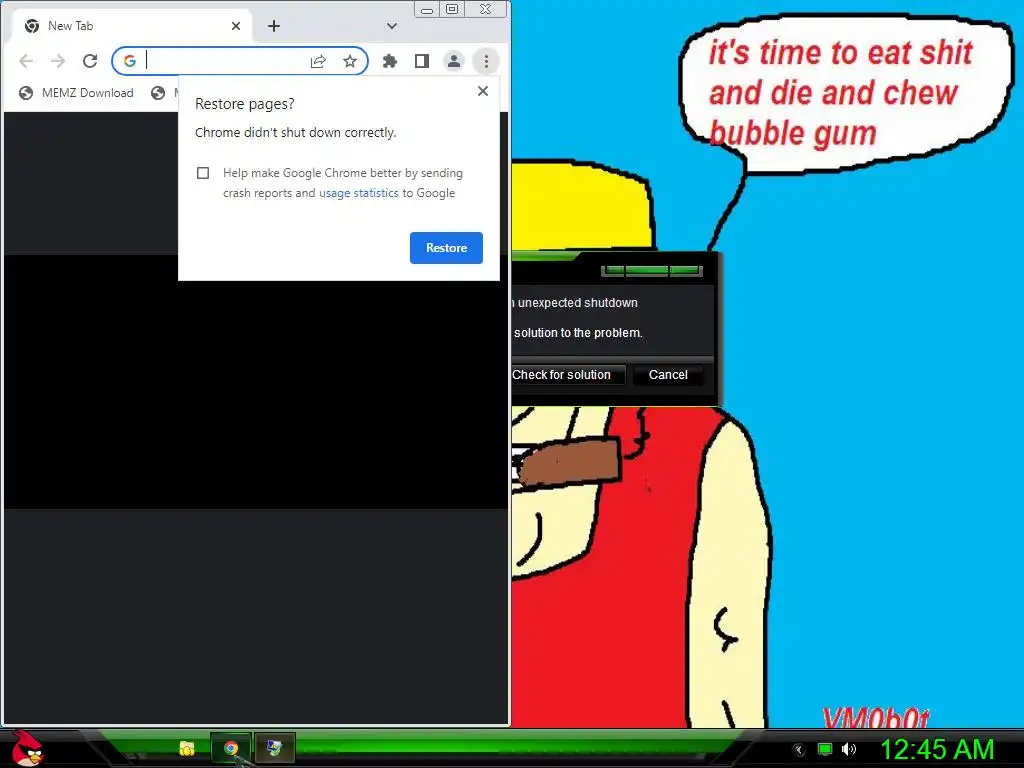Click the 12:45 AM clock

(937, 749)
